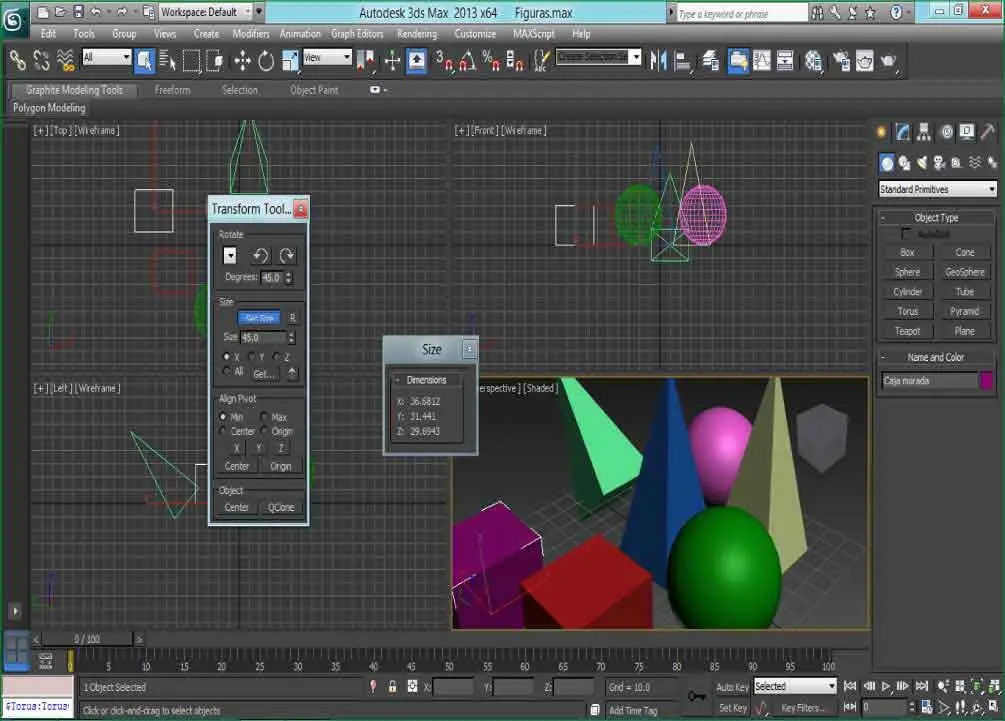Jump to the end frame
The width and height of the screenshot is (1005, 721).
[921, 686]
